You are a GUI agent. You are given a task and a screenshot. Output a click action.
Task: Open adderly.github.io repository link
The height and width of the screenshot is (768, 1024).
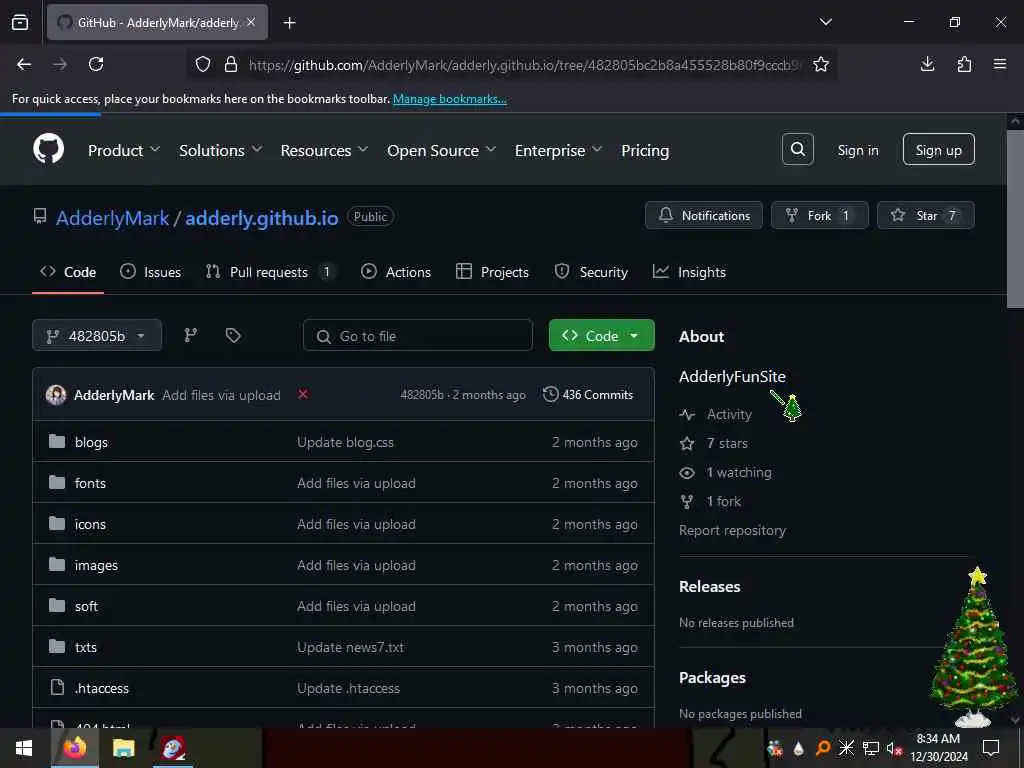click(262, 217)
